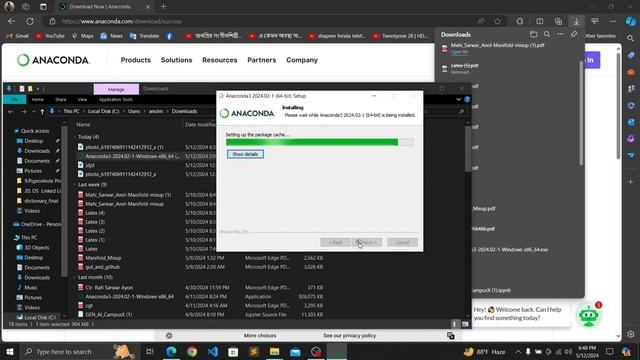
Task: Open View tab in File Explorer
Action: tap(82, 99)
